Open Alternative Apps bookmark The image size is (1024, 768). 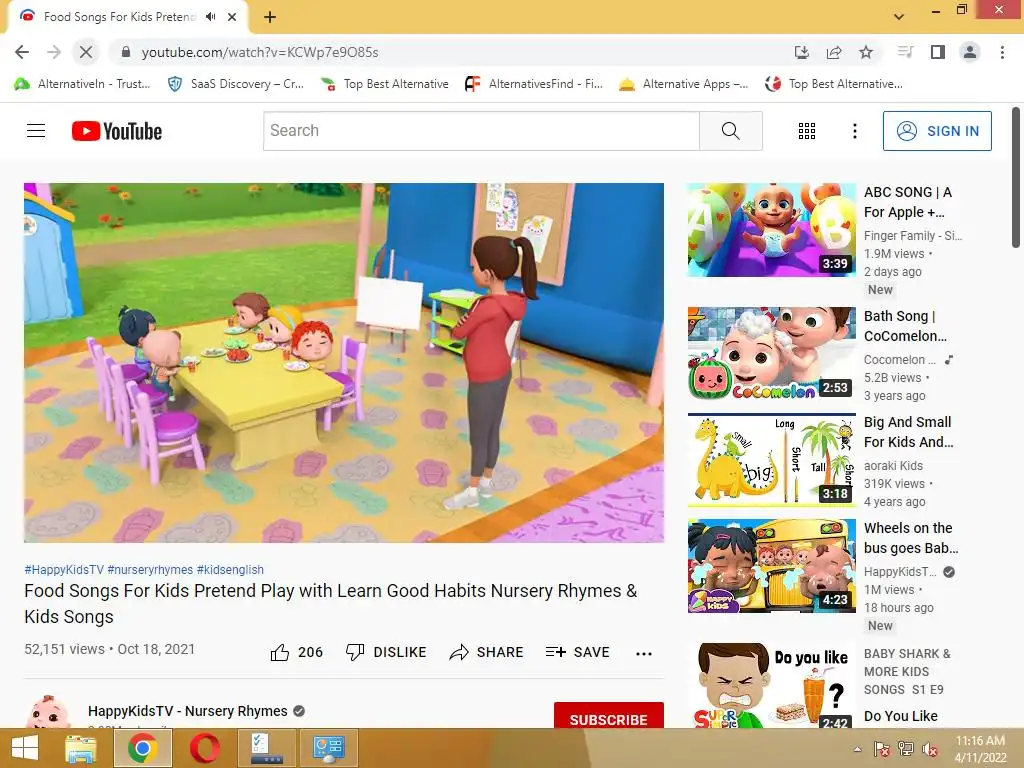pos(684,84)
